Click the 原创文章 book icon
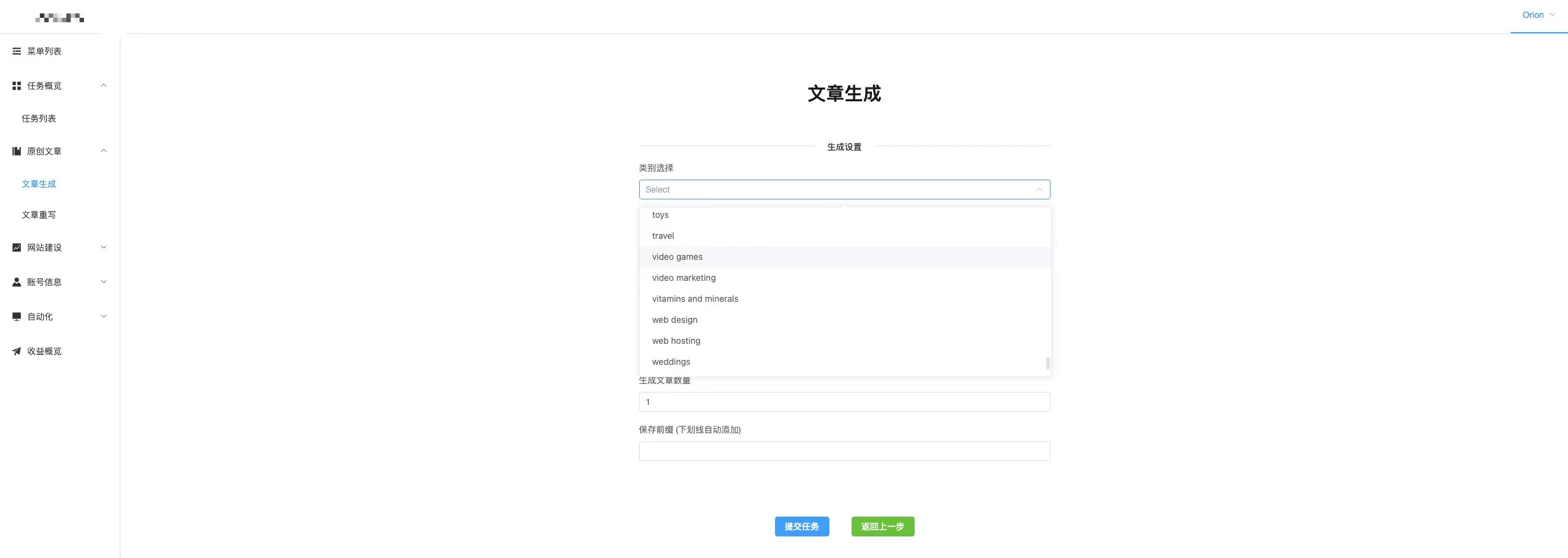The image size is (1568, 558). 17,151
